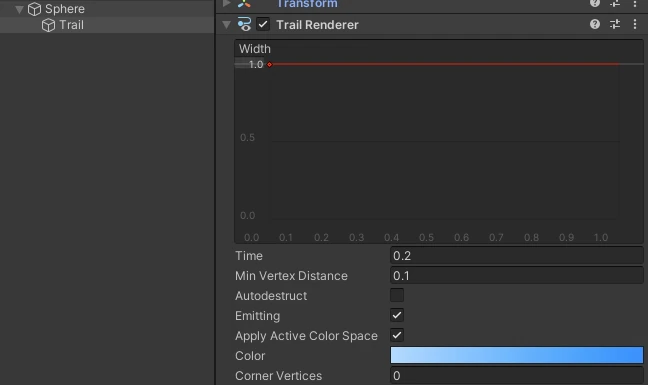Viewport: 648px width, 385px height.
Task: Select the Trail child object
Action: coord(71,25)
